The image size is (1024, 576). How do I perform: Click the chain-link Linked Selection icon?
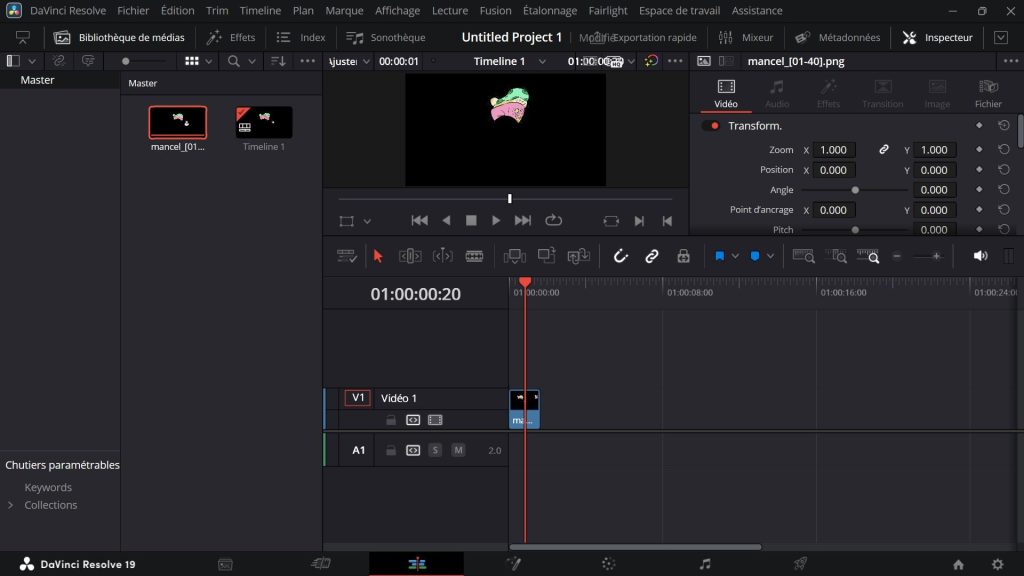pyautogui.click(x=652, y=256)
